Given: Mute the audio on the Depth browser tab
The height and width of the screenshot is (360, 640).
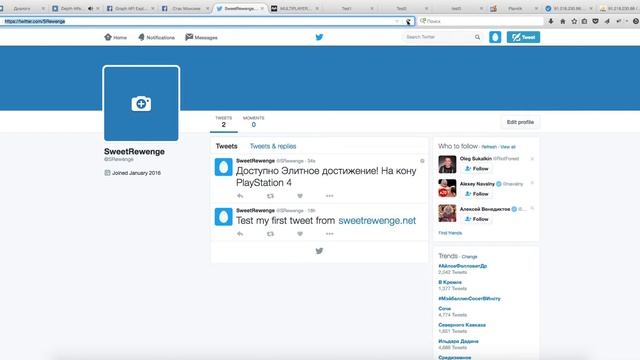Looking at the screenshot, I should pos(90,8).
